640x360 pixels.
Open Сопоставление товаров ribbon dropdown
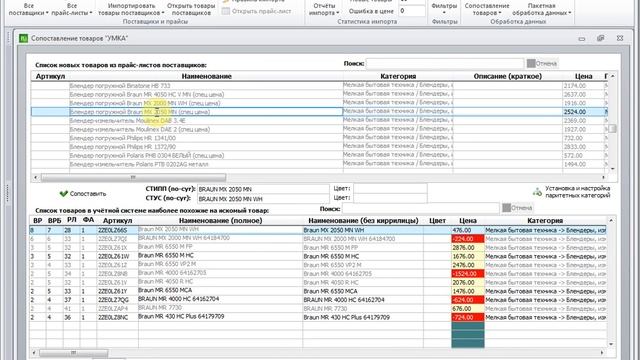pos(487,9)
